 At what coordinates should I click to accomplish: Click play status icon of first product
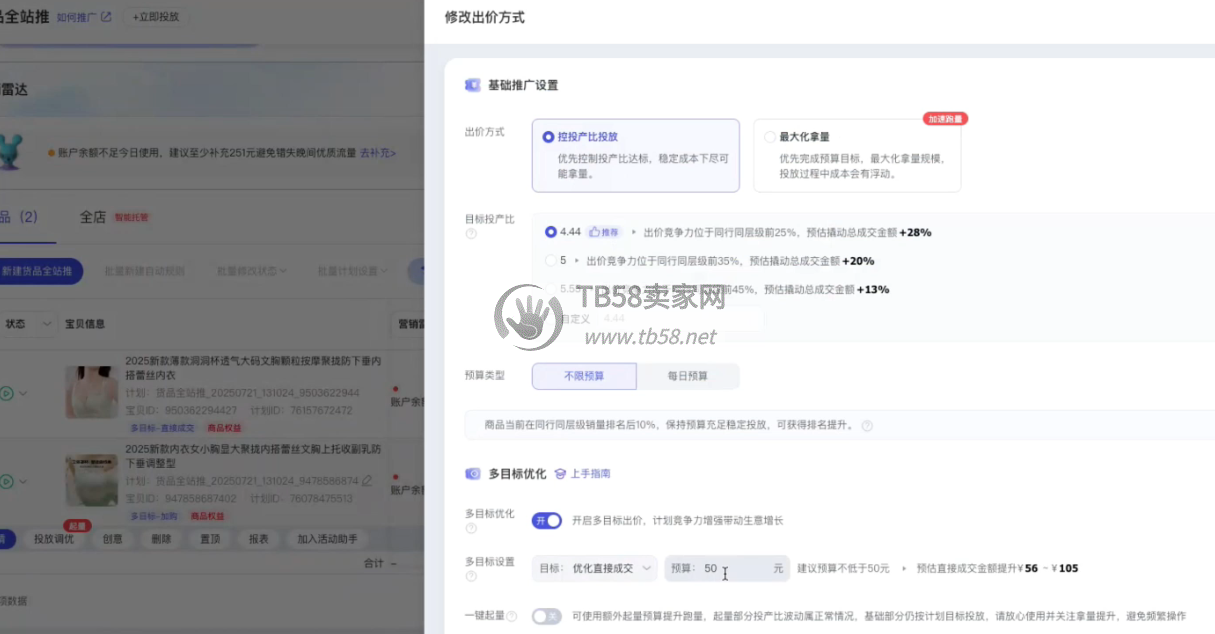7,394
